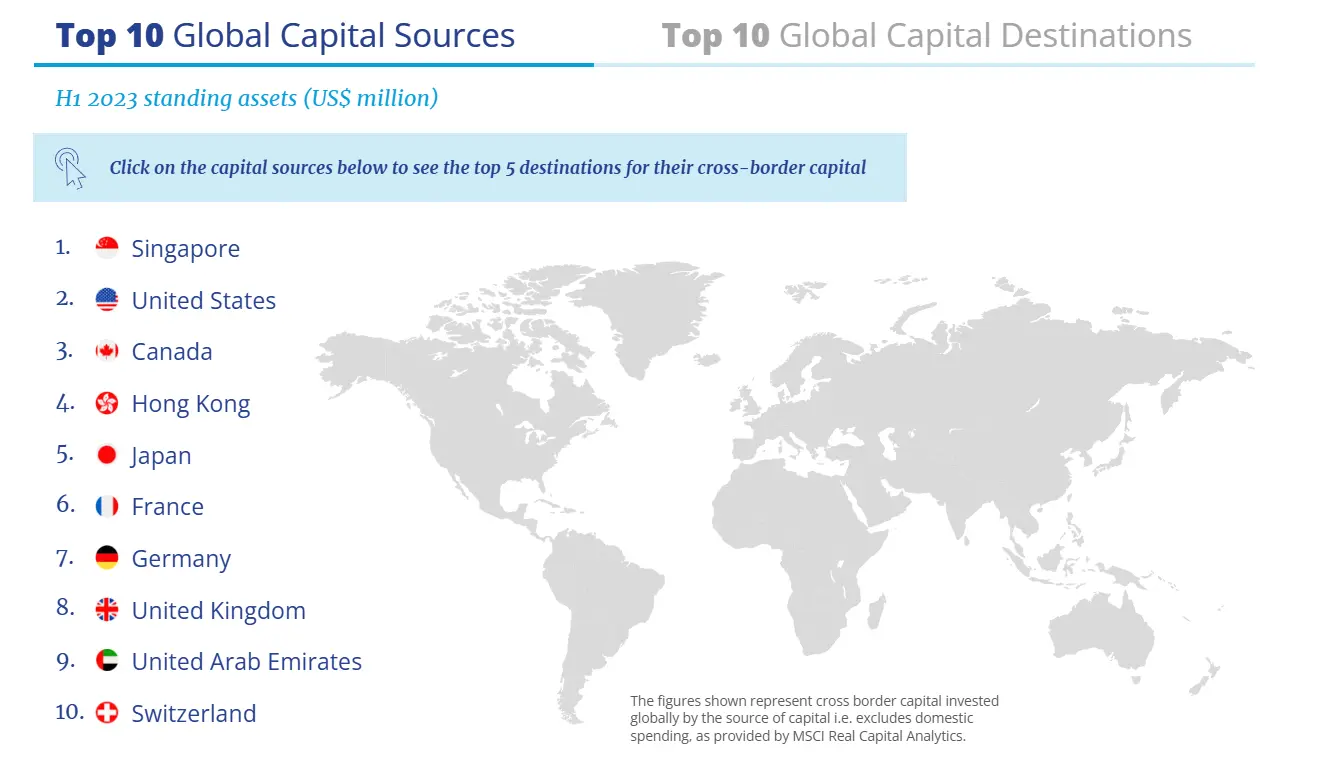1332x781 pixels.
Task: Click the Canada flag icon
Action: 107,351
